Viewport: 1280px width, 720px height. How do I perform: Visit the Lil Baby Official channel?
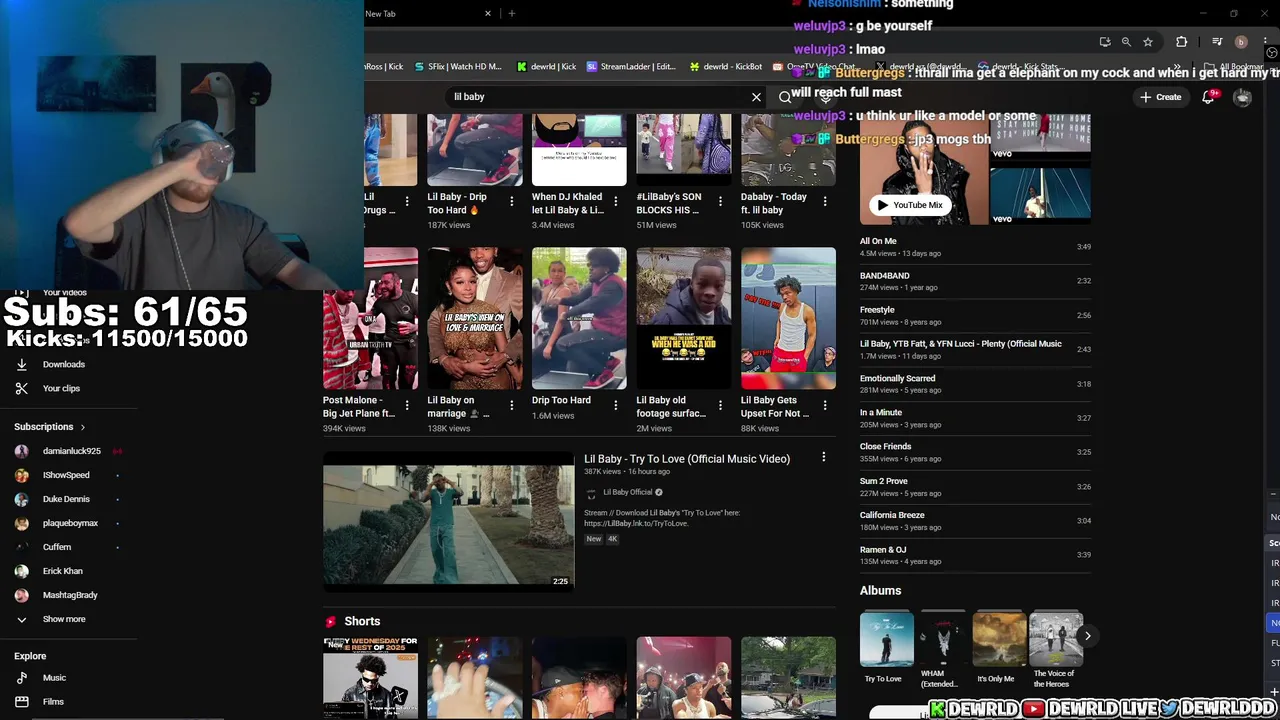pyautogui.click(x=627, y=492)
